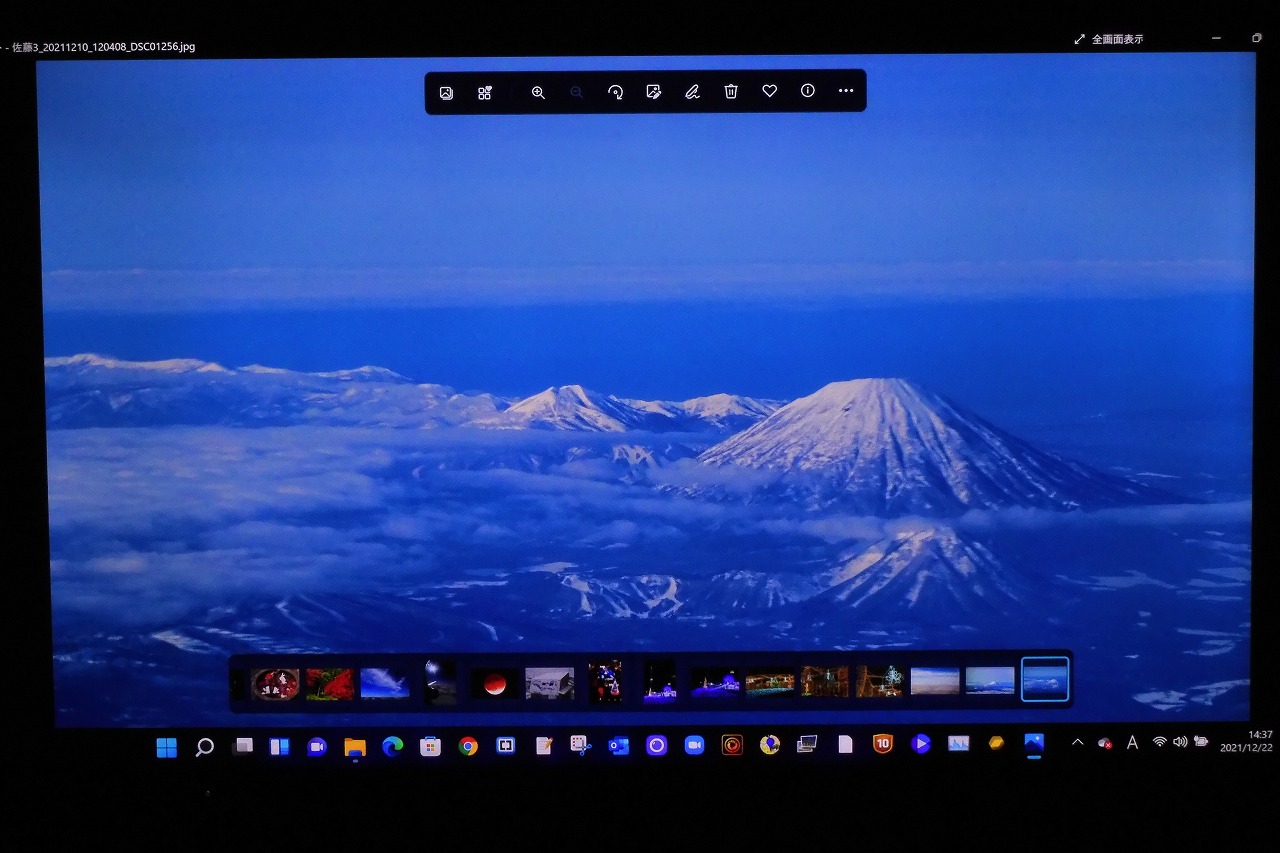
Task: Click the zoom in magnifier icon
Action: (538, 92)
